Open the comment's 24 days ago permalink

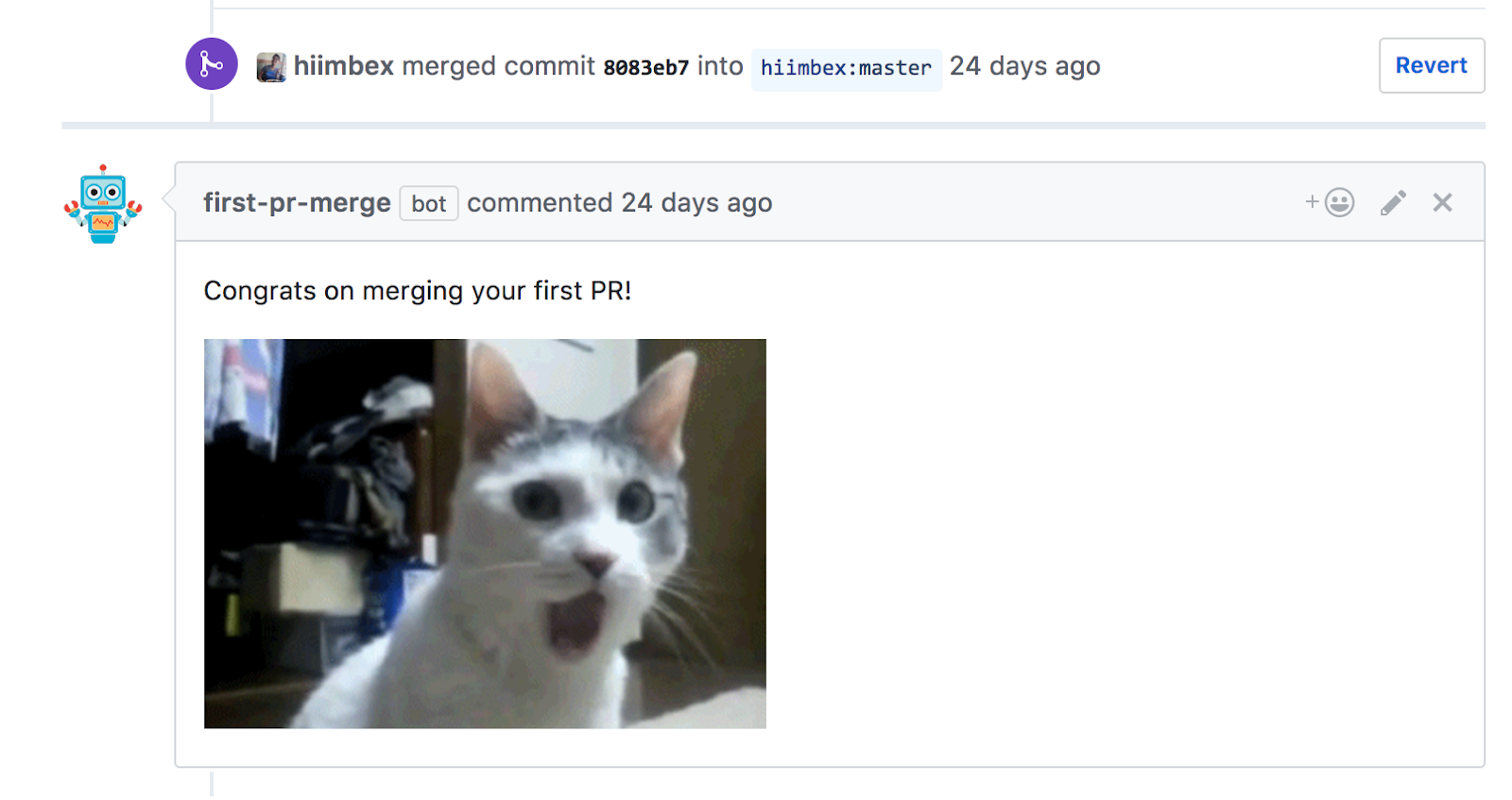(x=696, y=203)
